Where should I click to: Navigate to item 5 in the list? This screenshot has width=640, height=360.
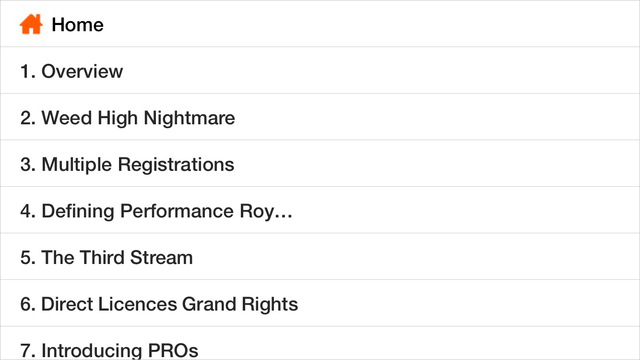pyautogui.click(x=320, y=256)
